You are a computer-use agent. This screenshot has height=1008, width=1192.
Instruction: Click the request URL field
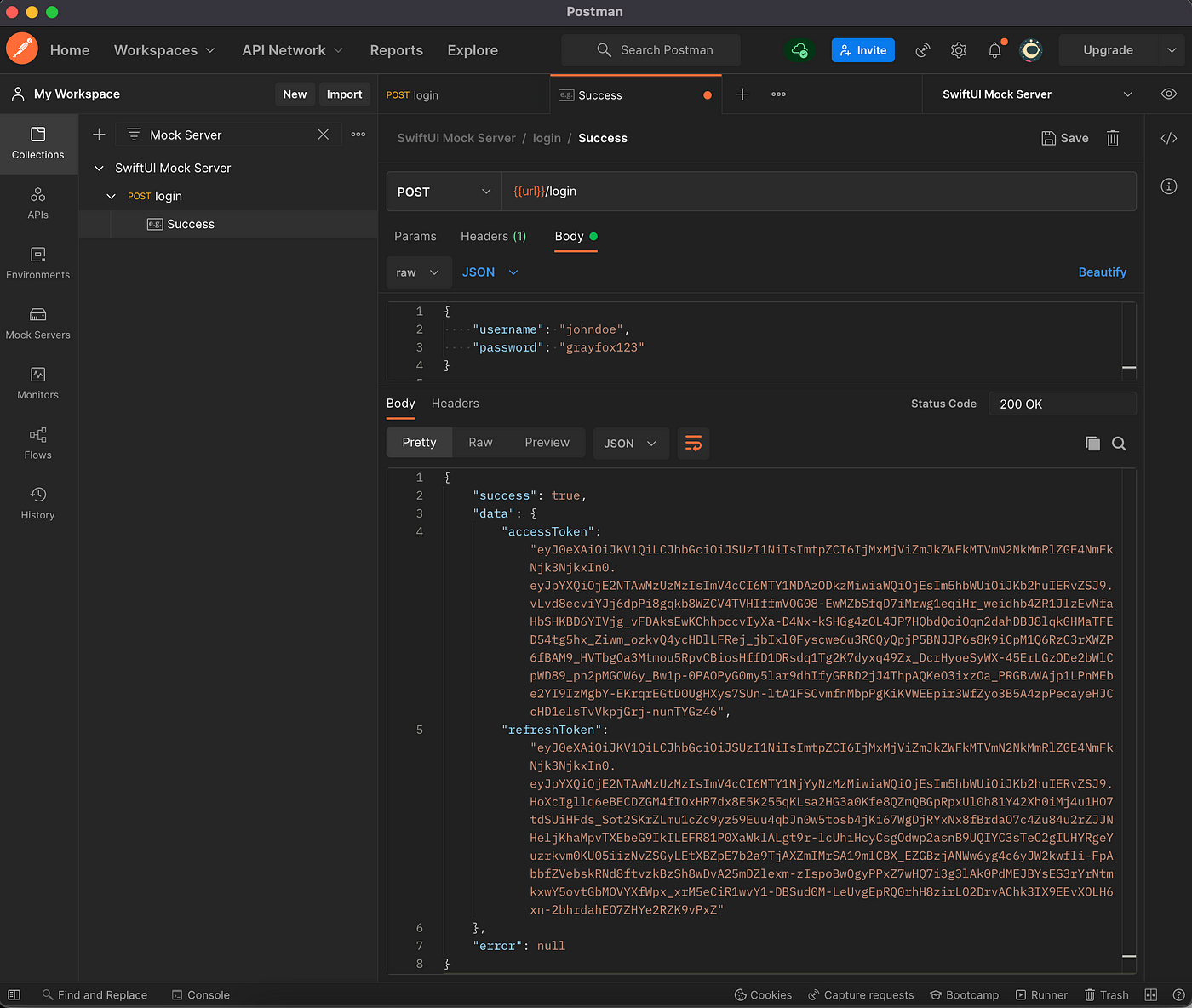(x=819, y=192)
